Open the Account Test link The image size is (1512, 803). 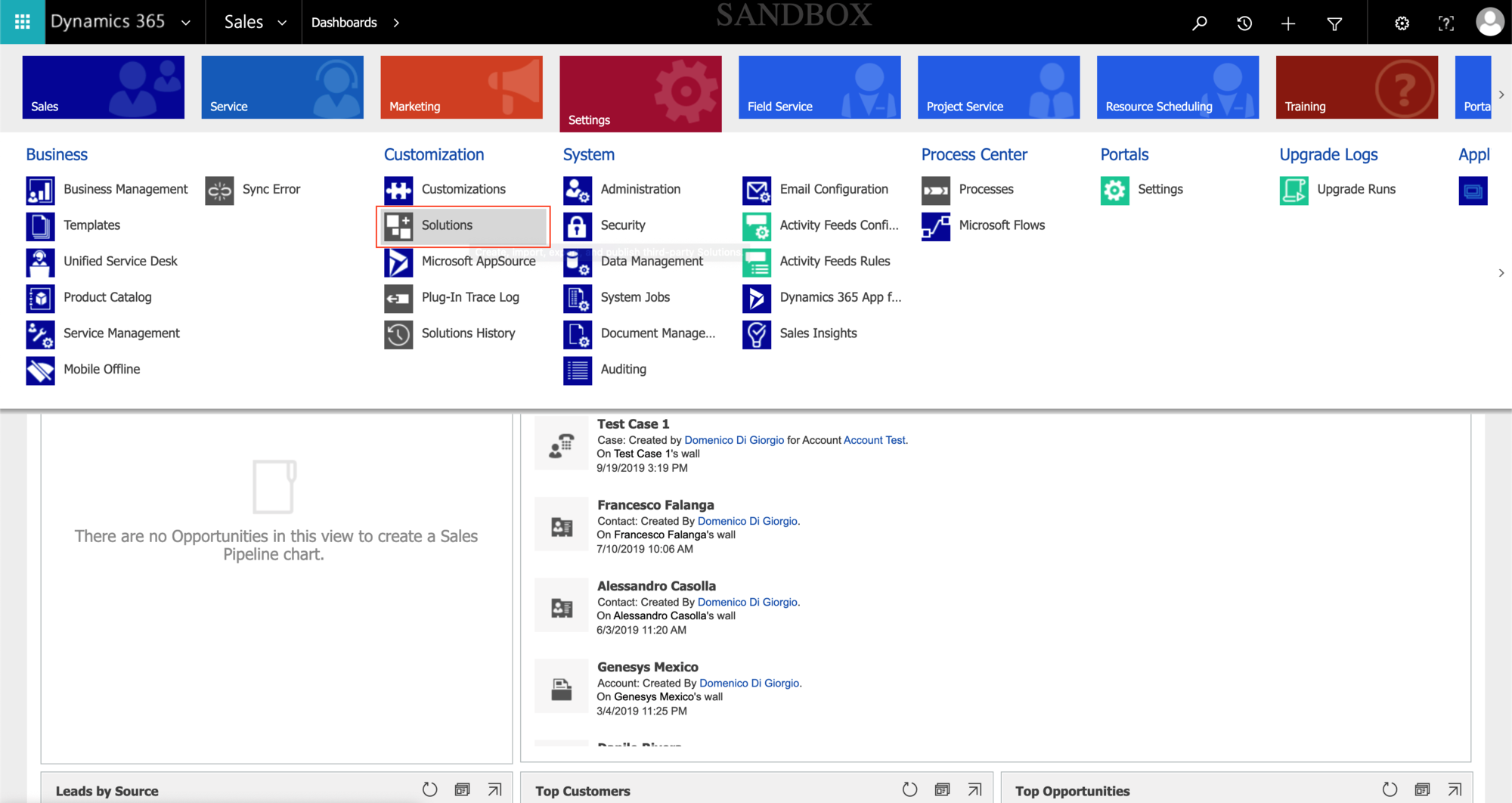[875, 440]
